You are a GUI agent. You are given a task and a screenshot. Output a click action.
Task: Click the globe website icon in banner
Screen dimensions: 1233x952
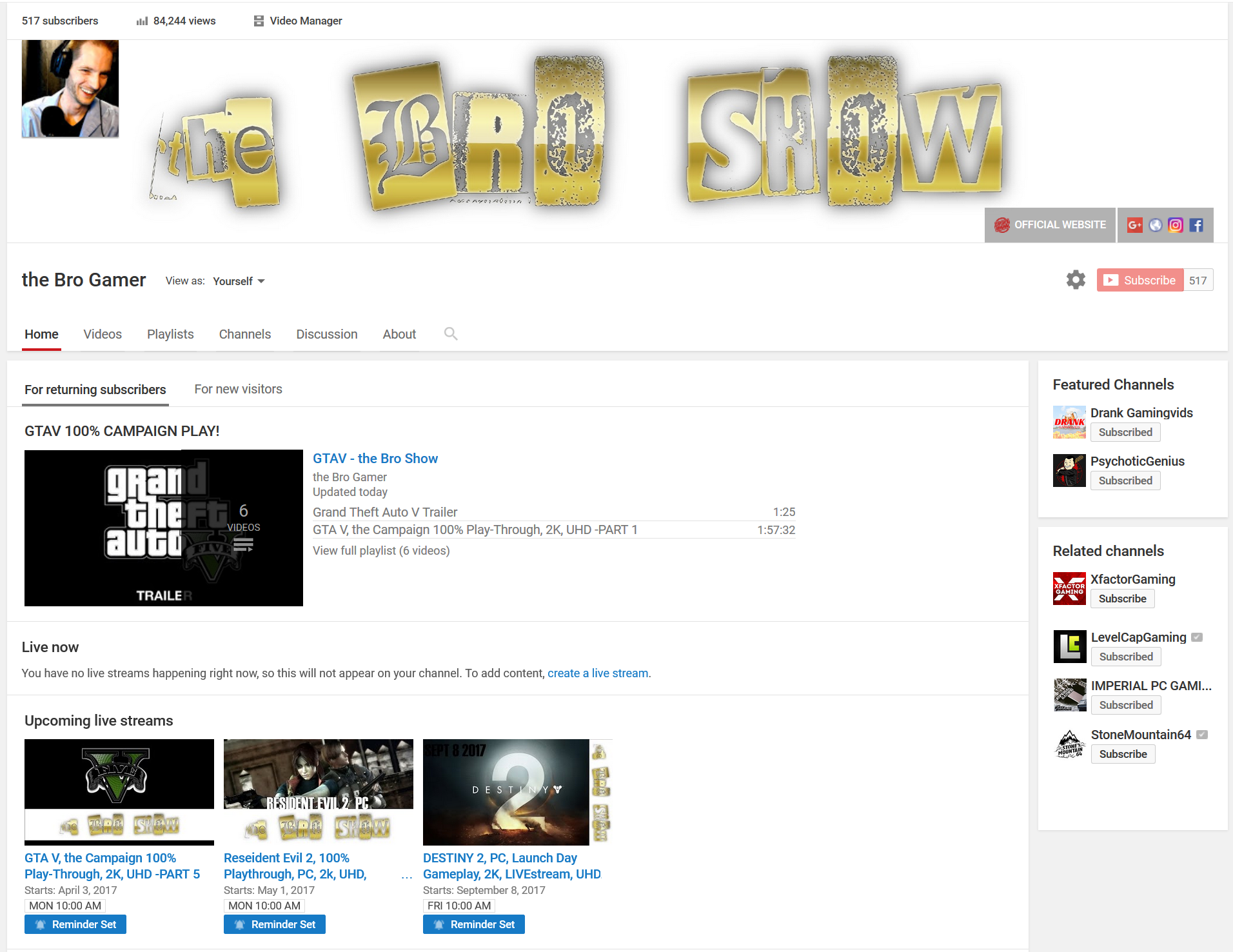click(x=1156, y=225)
